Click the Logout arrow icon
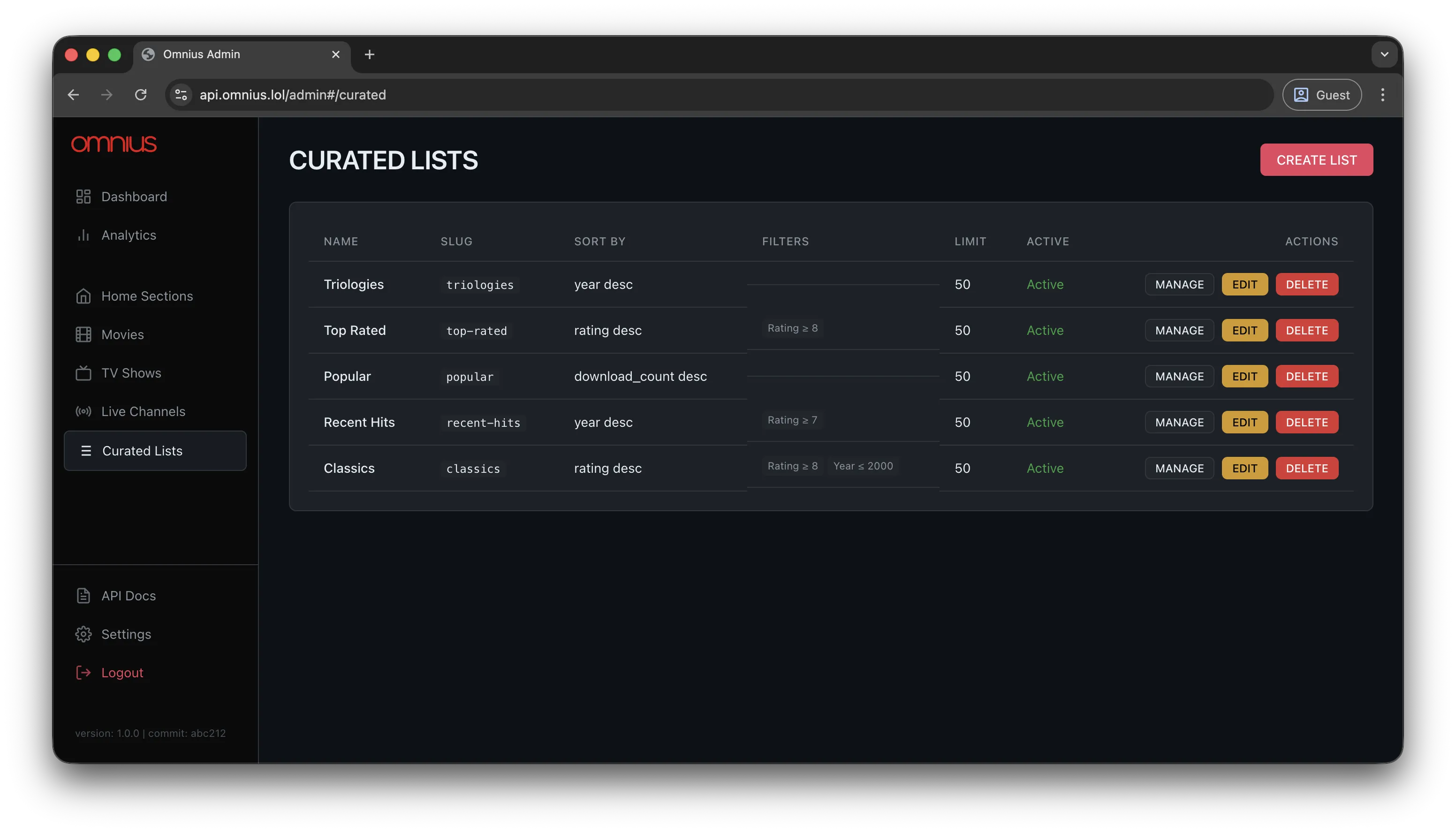Screen dimensions: 1456x833 [x=83, y=672]
